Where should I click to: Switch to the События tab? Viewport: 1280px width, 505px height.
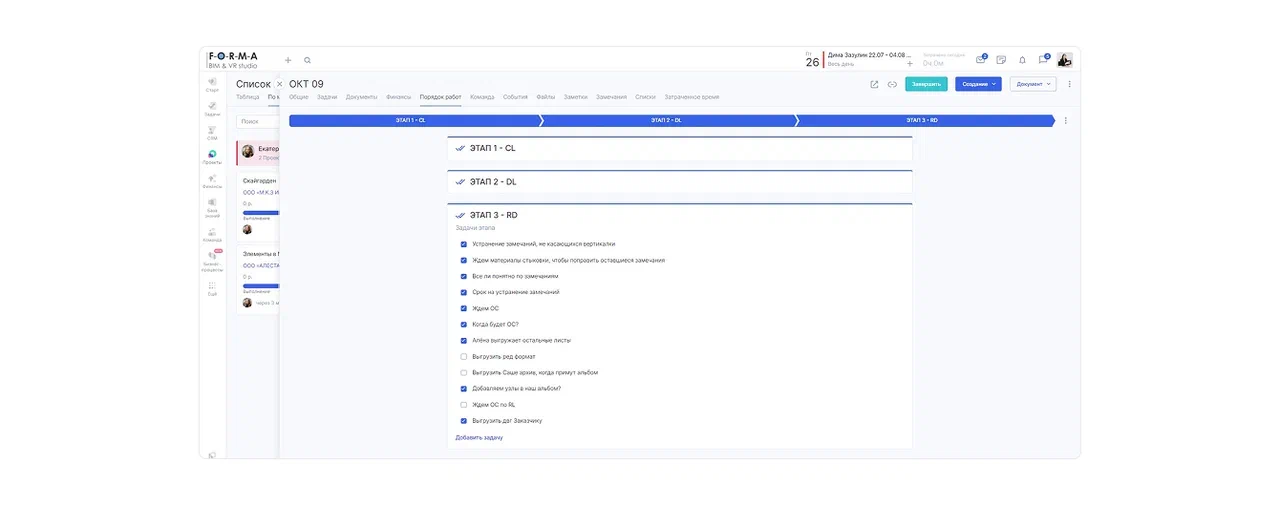515,97
